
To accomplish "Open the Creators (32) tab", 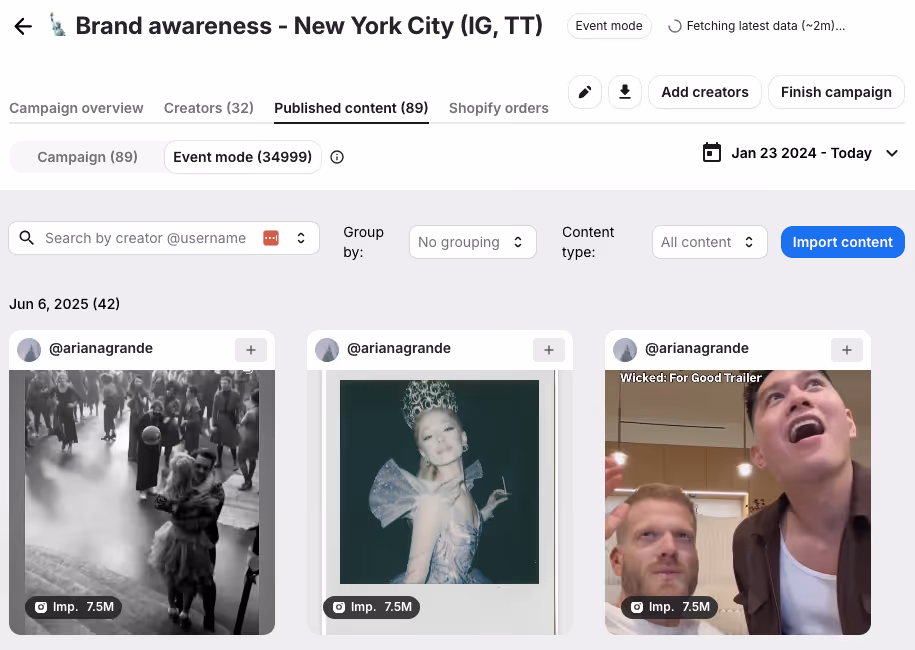I will coord(209,108).
